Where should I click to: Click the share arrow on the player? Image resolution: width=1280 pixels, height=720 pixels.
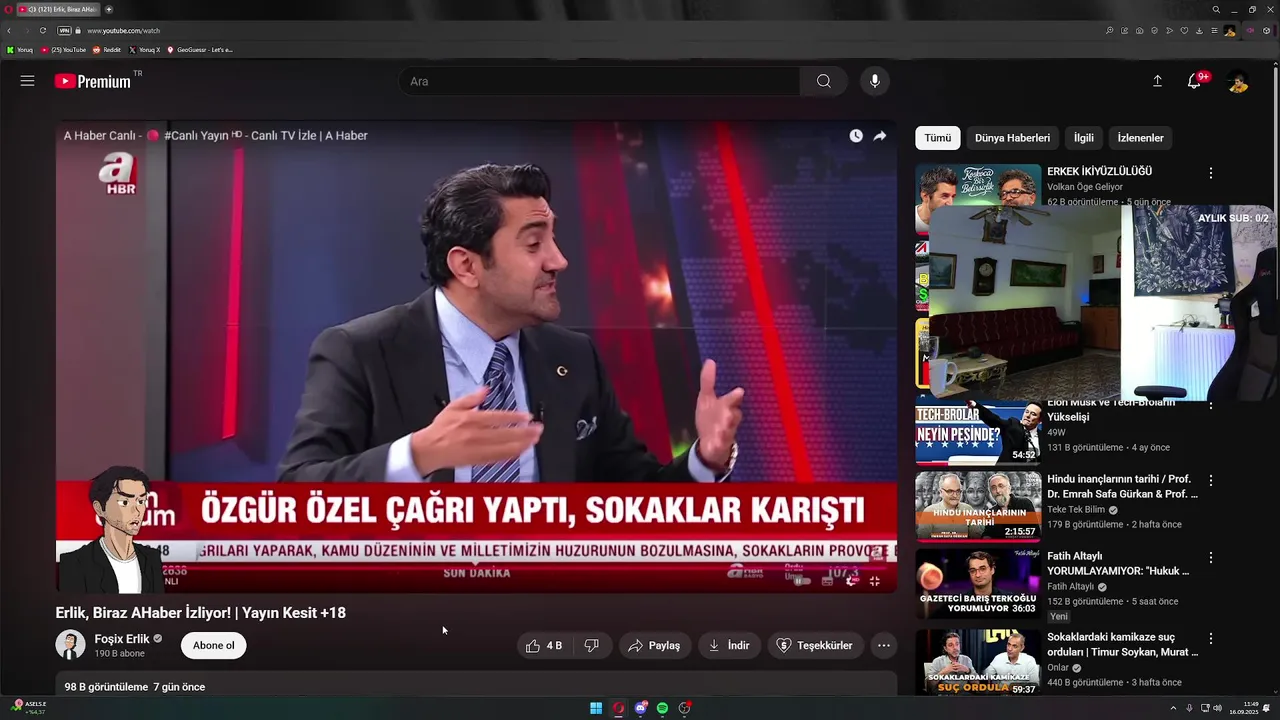click(x=880, y=136)
